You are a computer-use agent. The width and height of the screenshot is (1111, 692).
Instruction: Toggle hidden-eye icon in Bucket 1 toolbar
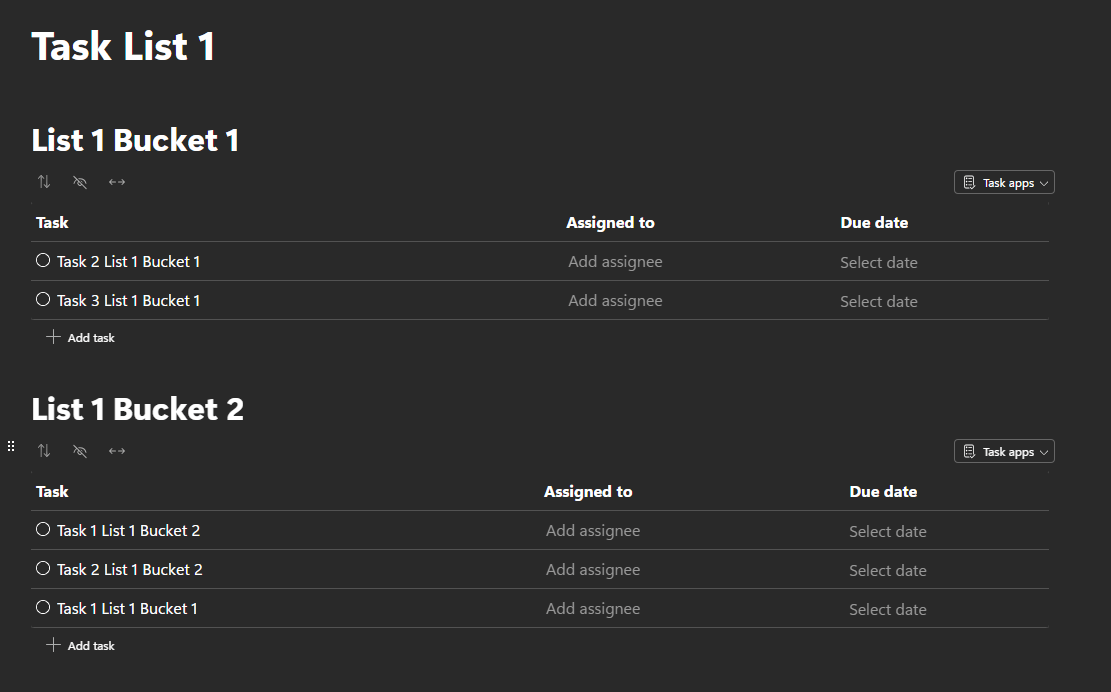click(x=80, y=182)
